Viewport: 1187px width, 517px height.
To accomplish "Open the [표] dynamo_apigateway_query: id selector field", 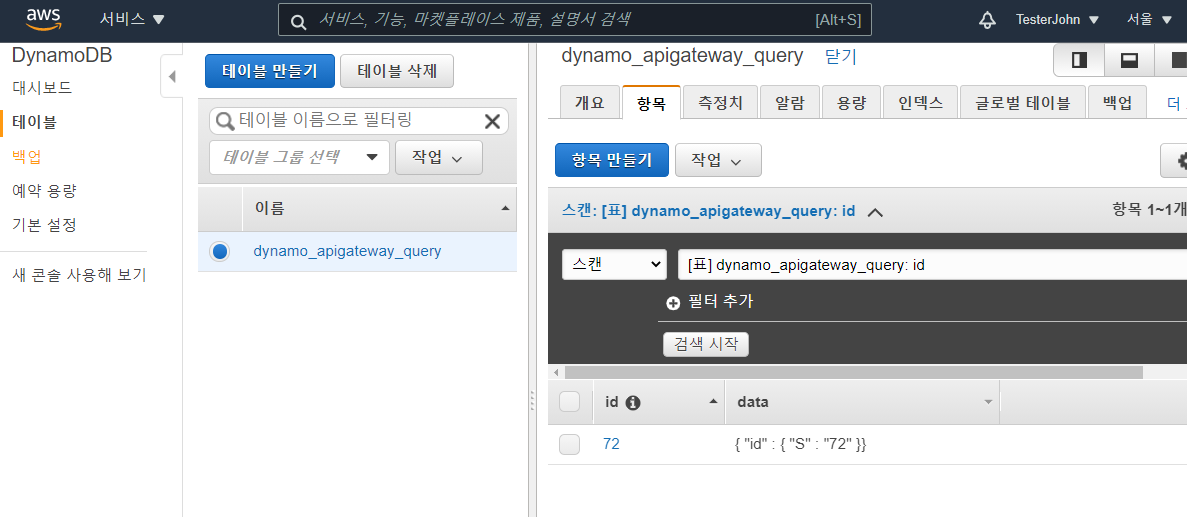I will point(932,265).
